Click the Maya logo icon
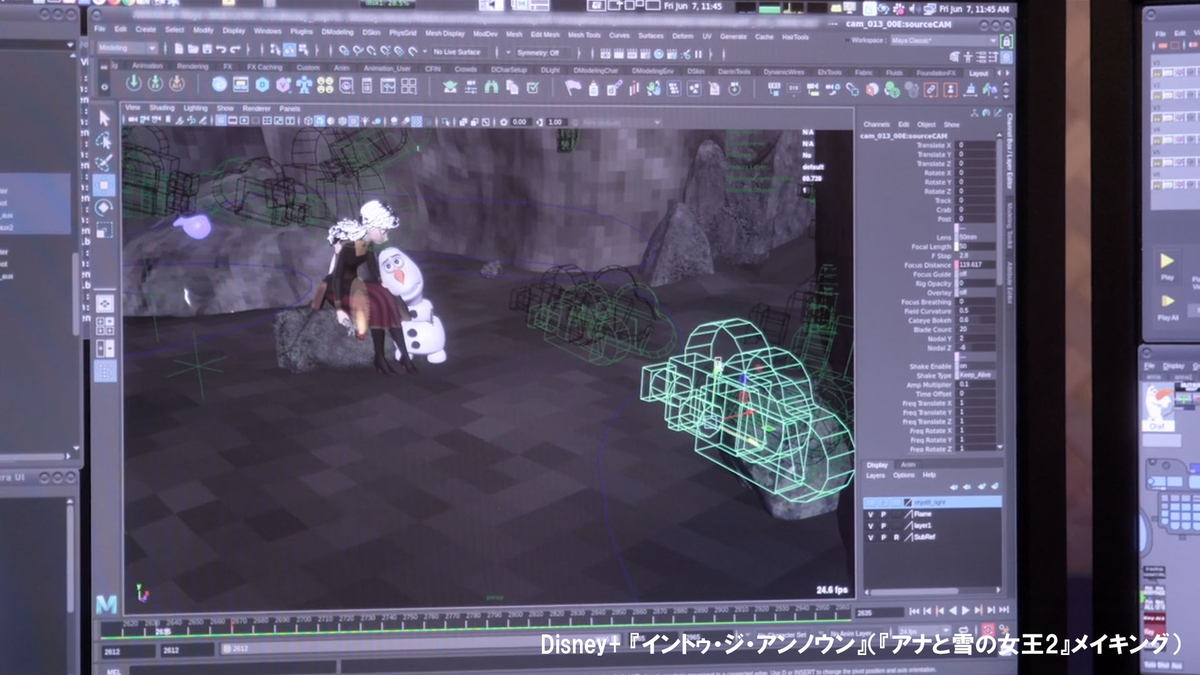Image resolution: width=1200 pixels, height=675 pixels. [x=107, y=604]
